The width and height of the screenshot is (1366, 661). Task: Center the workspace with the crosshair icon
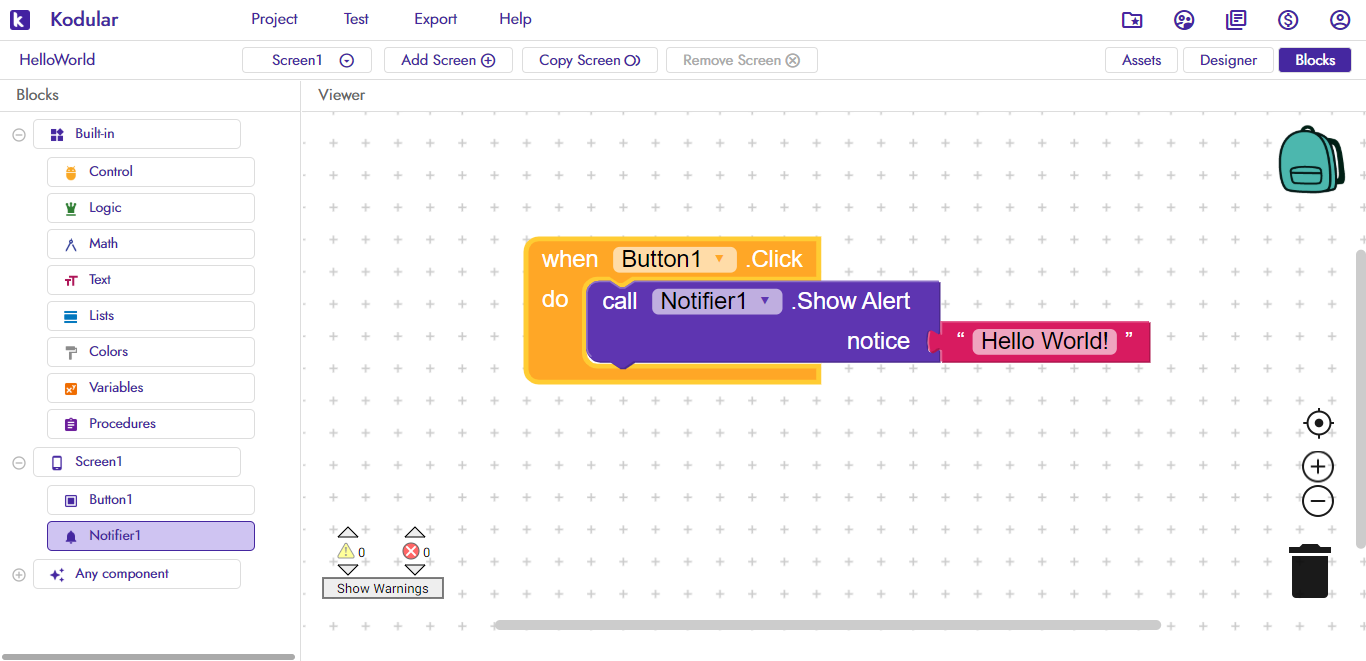(1319, 423)
